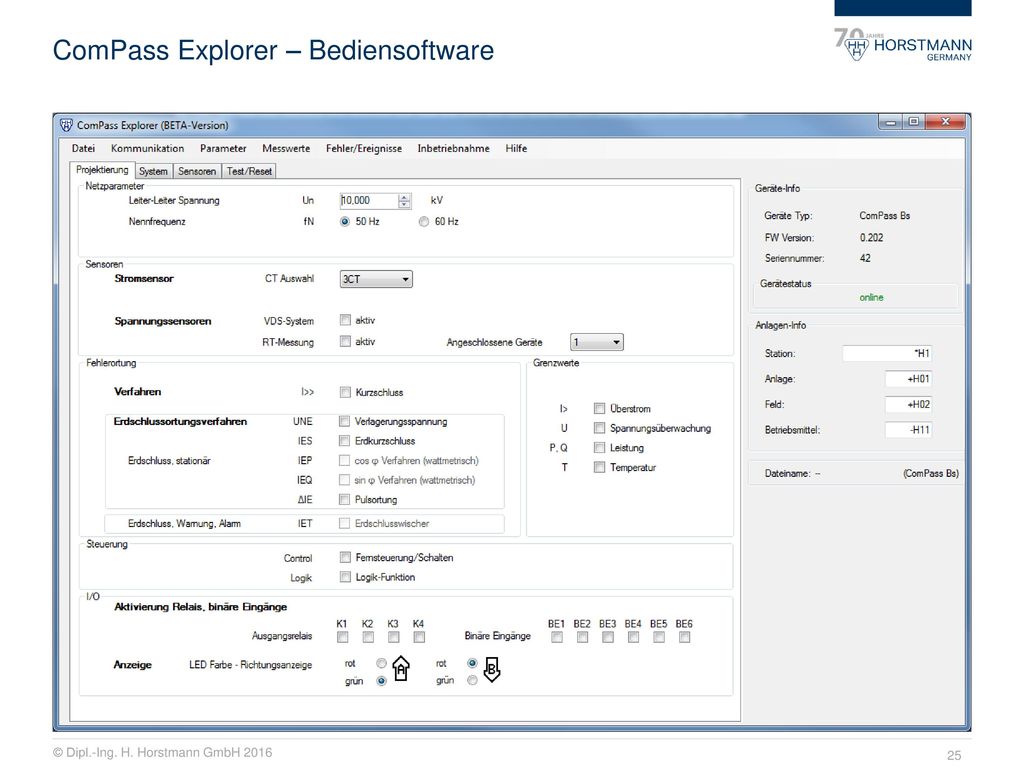Tick the Erdschlusswischer checkbox
1024x768 pixels.
tap(344, 523)
